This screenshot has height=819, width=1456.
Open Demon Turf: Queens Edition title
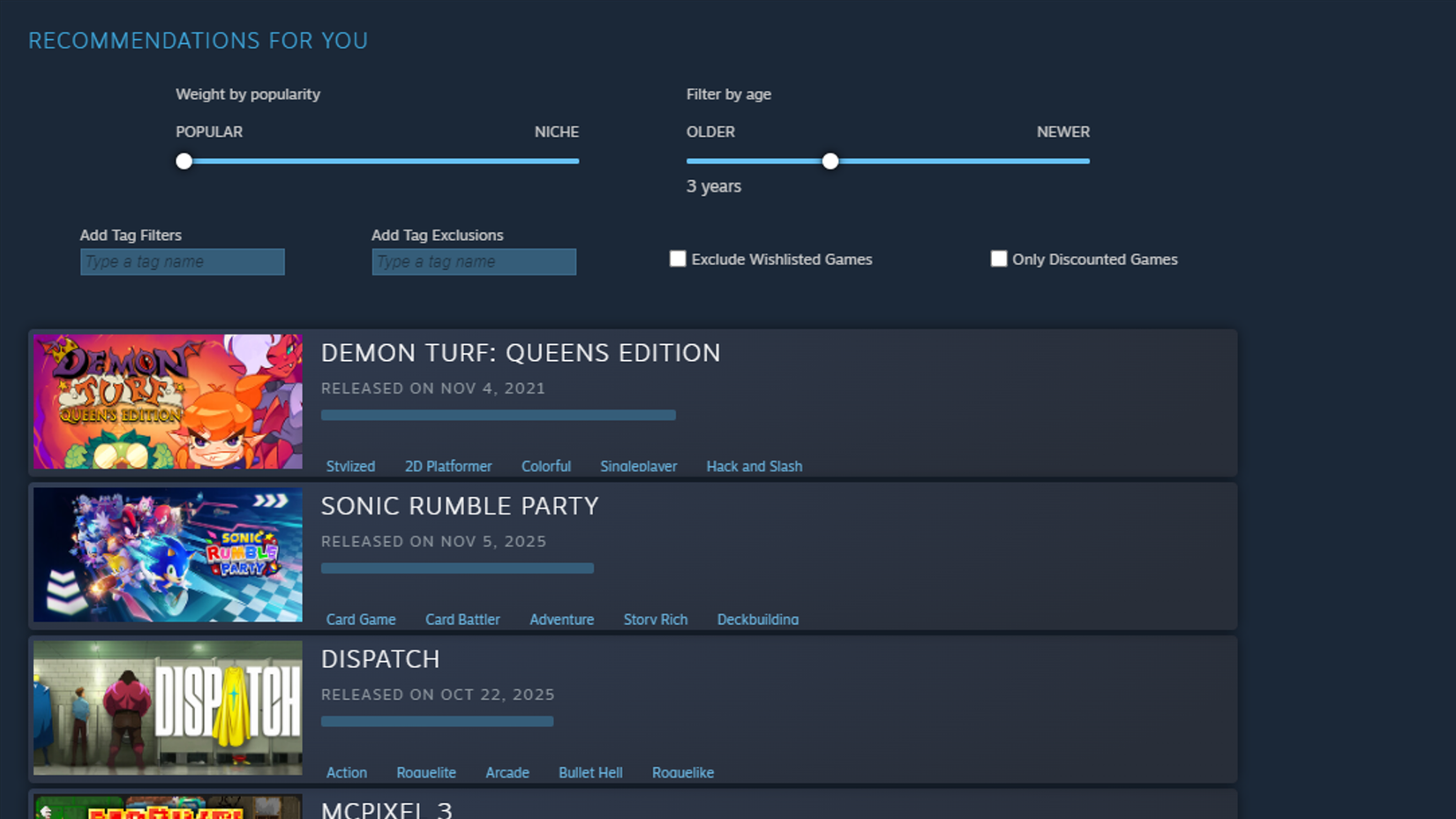click(521, 353)
